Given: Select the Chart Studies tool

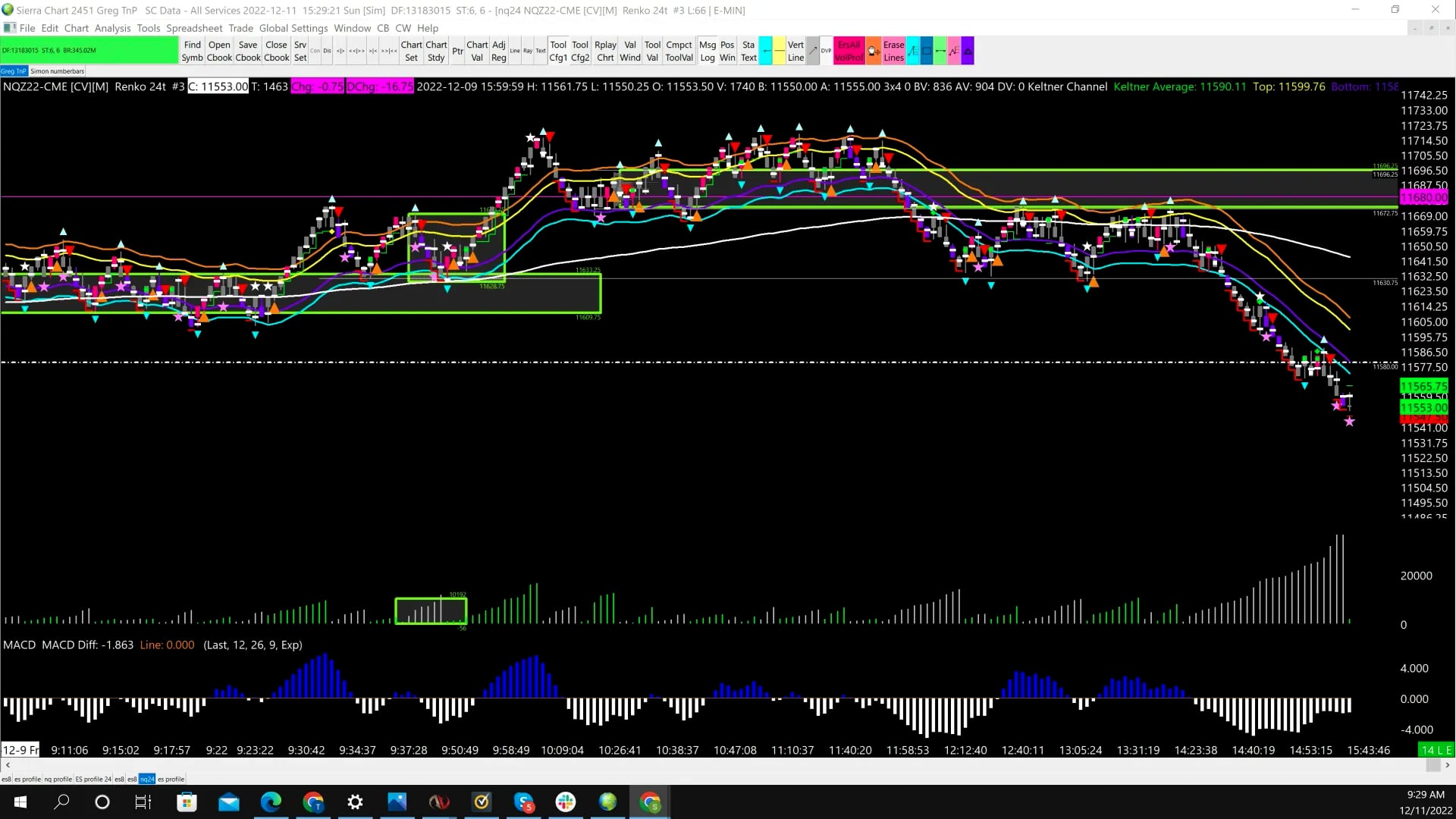Looking at the screenshot, I should coord(435,51).
